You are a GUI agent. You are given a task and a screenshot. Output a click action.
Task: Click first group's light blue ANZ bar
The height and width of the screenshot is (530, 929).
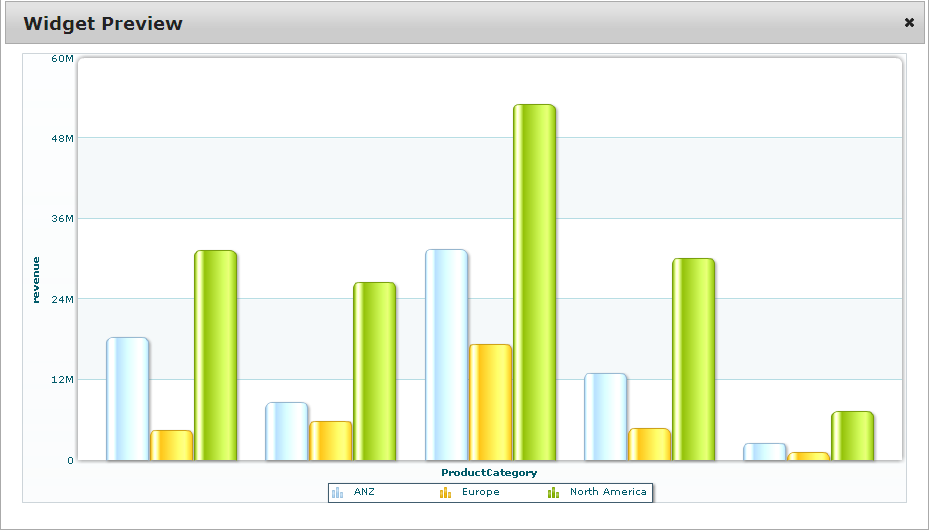click(128, 399)
